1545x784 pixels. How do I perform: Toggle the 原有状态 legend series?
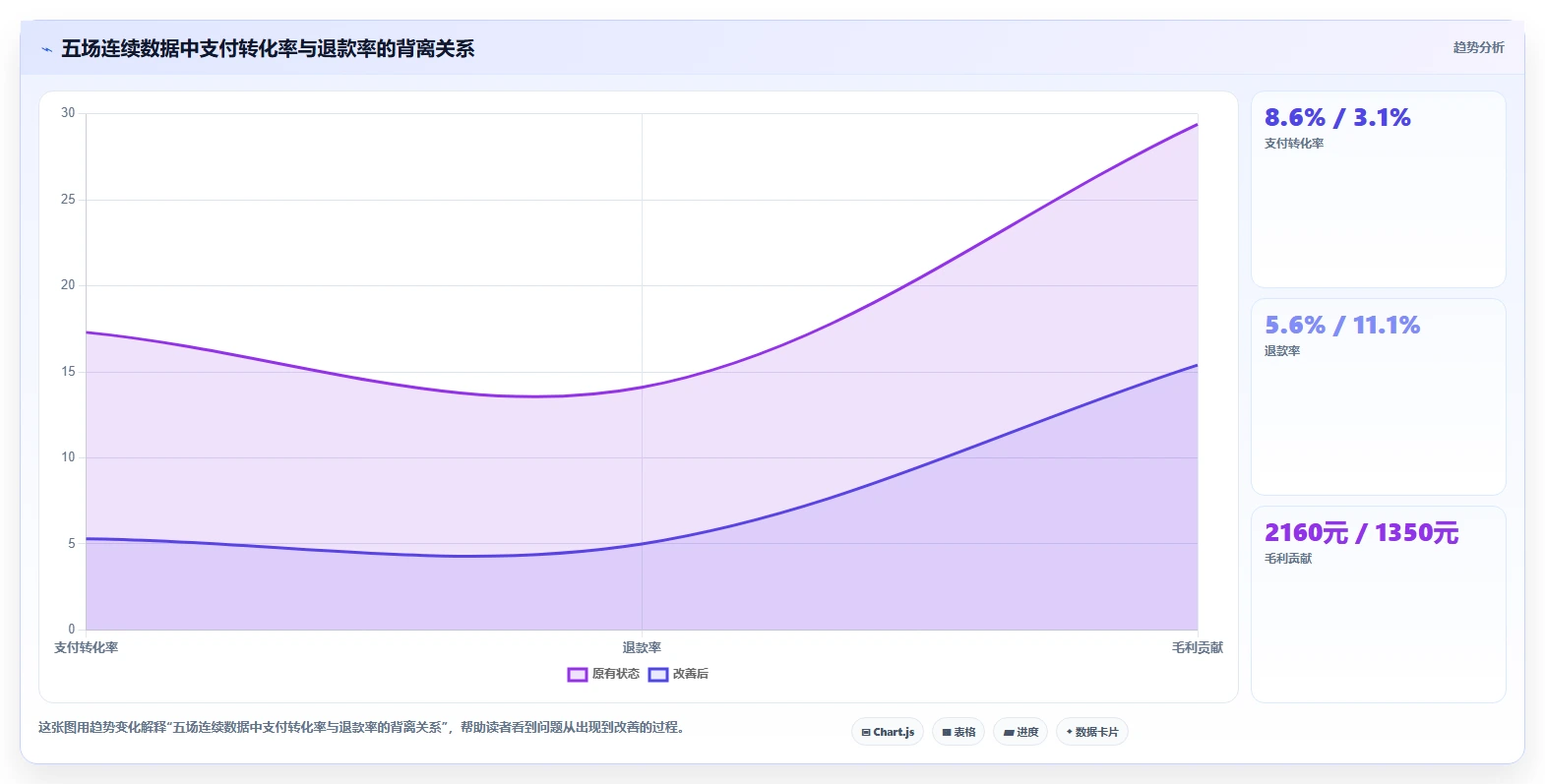coord(603,674)
